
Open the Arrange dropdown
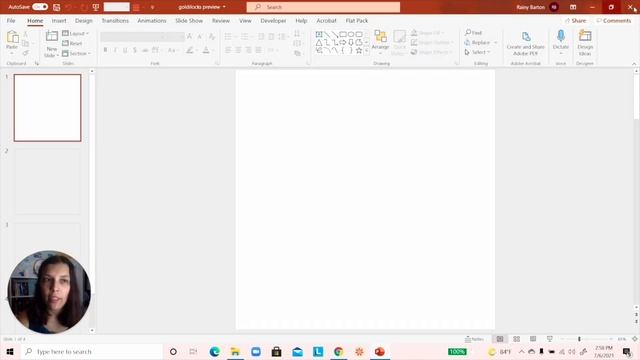coord(380,42)
